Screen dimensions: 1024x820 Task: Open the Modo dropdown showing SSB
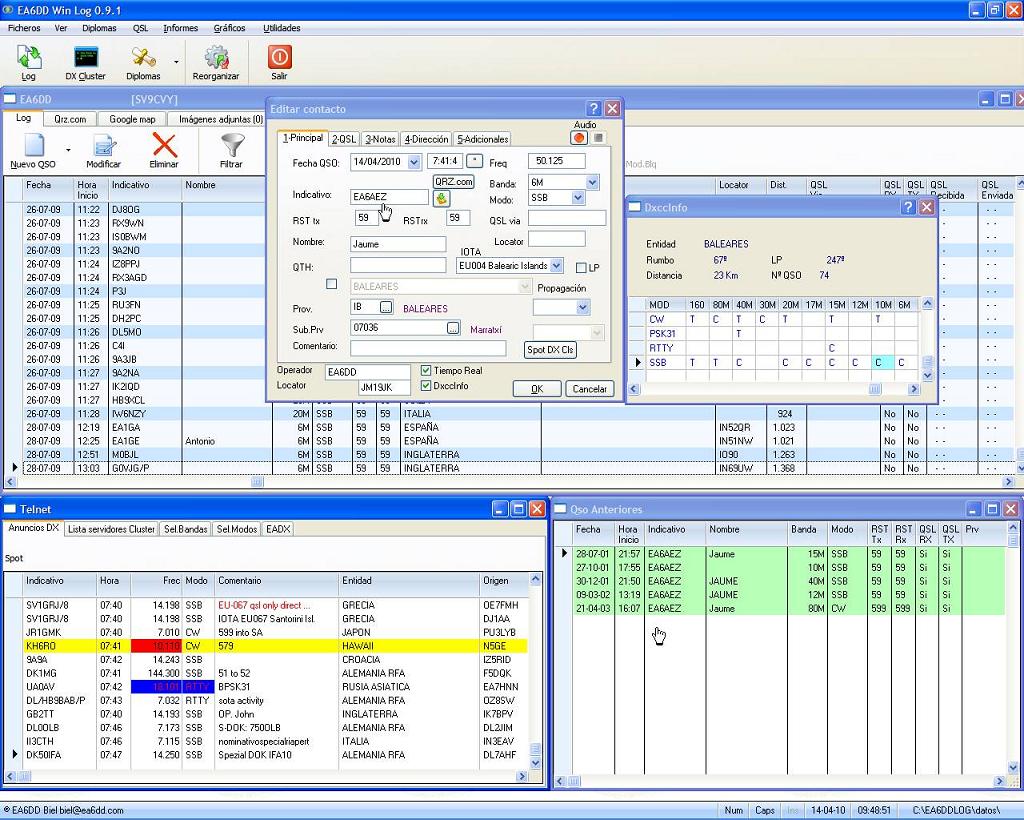pos(578,198)
